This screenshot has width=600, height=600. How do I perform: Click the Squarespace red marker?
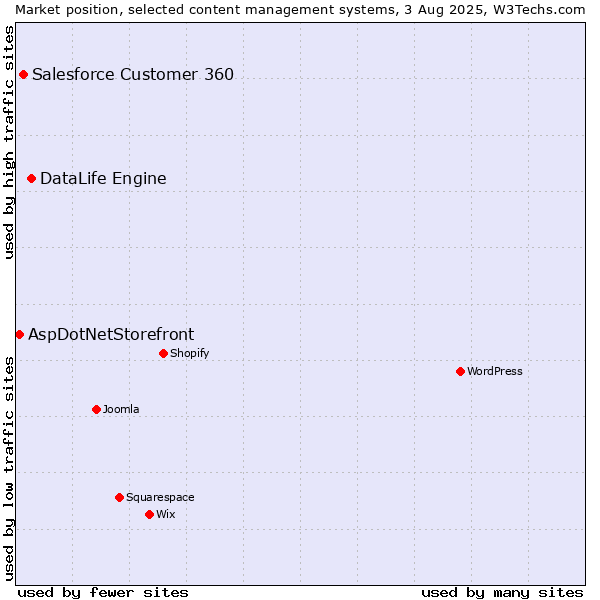click(x=119, y=497)
